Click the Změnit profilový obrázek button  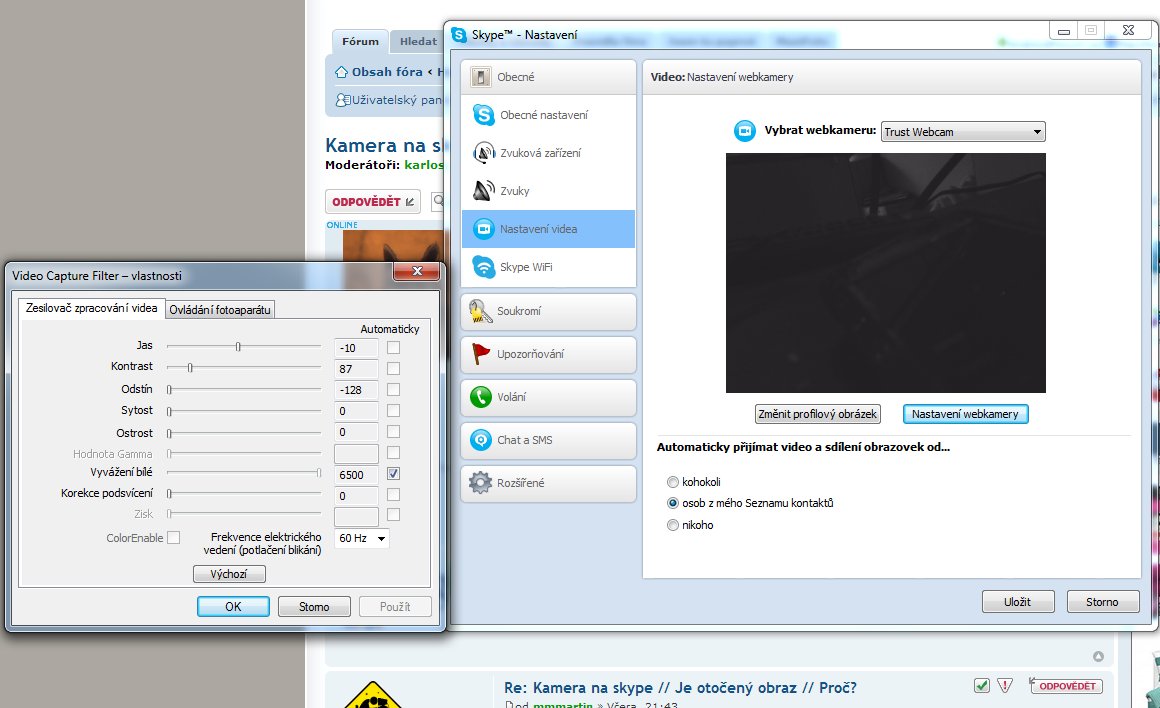point(817,414)
